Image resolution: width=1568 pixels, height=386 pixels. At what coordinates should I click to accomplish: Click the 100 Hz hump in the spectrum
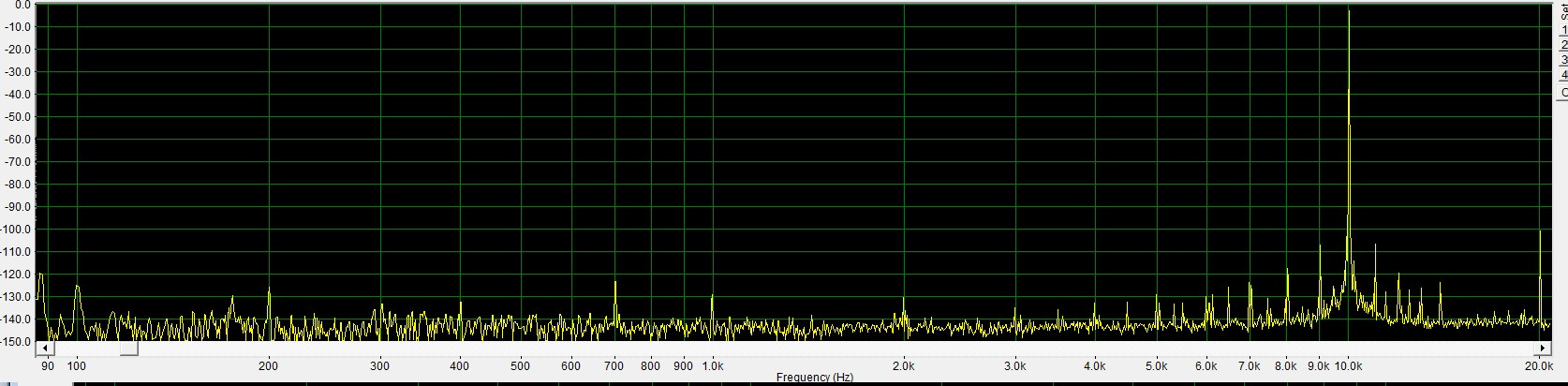coord(77,289)
